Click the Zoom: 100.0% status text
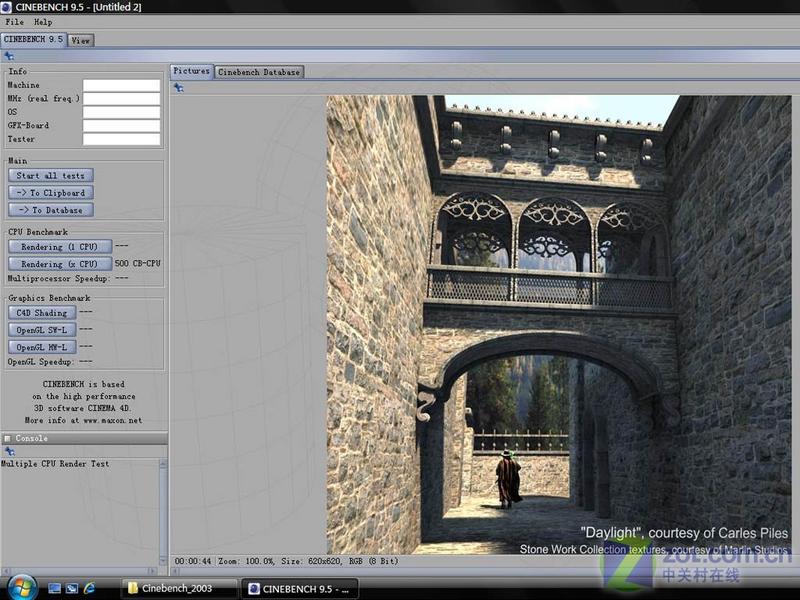This screenshot has height=600, width=800. (246, 561)
